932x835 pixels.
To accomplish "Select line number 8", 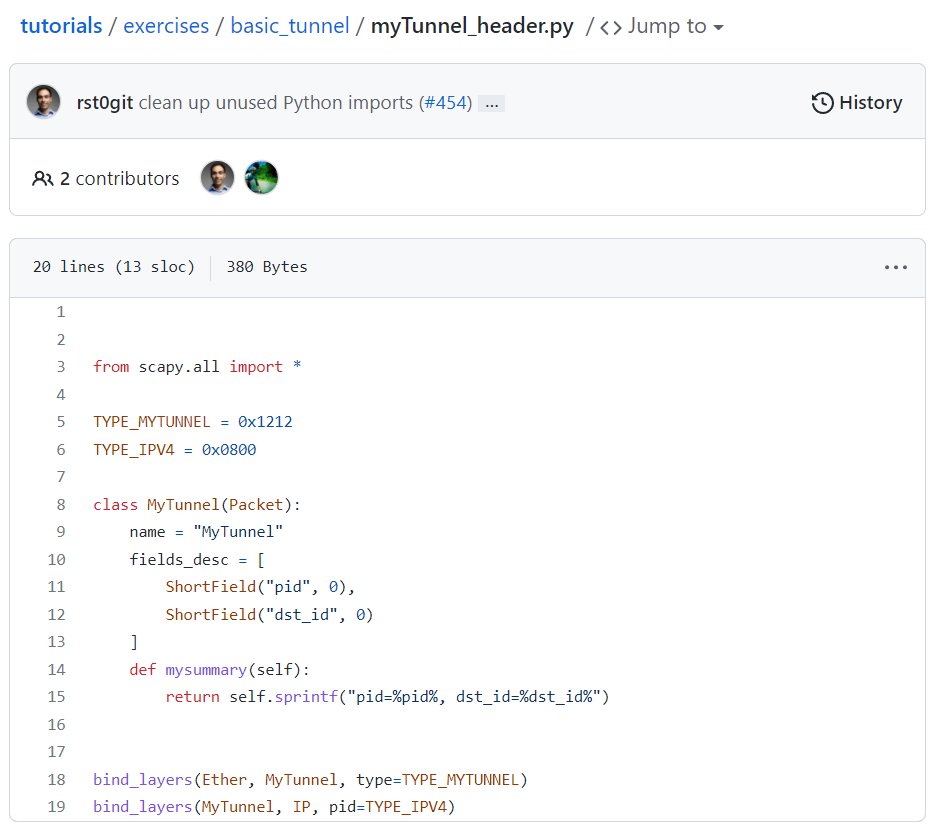I will [61, 505].
